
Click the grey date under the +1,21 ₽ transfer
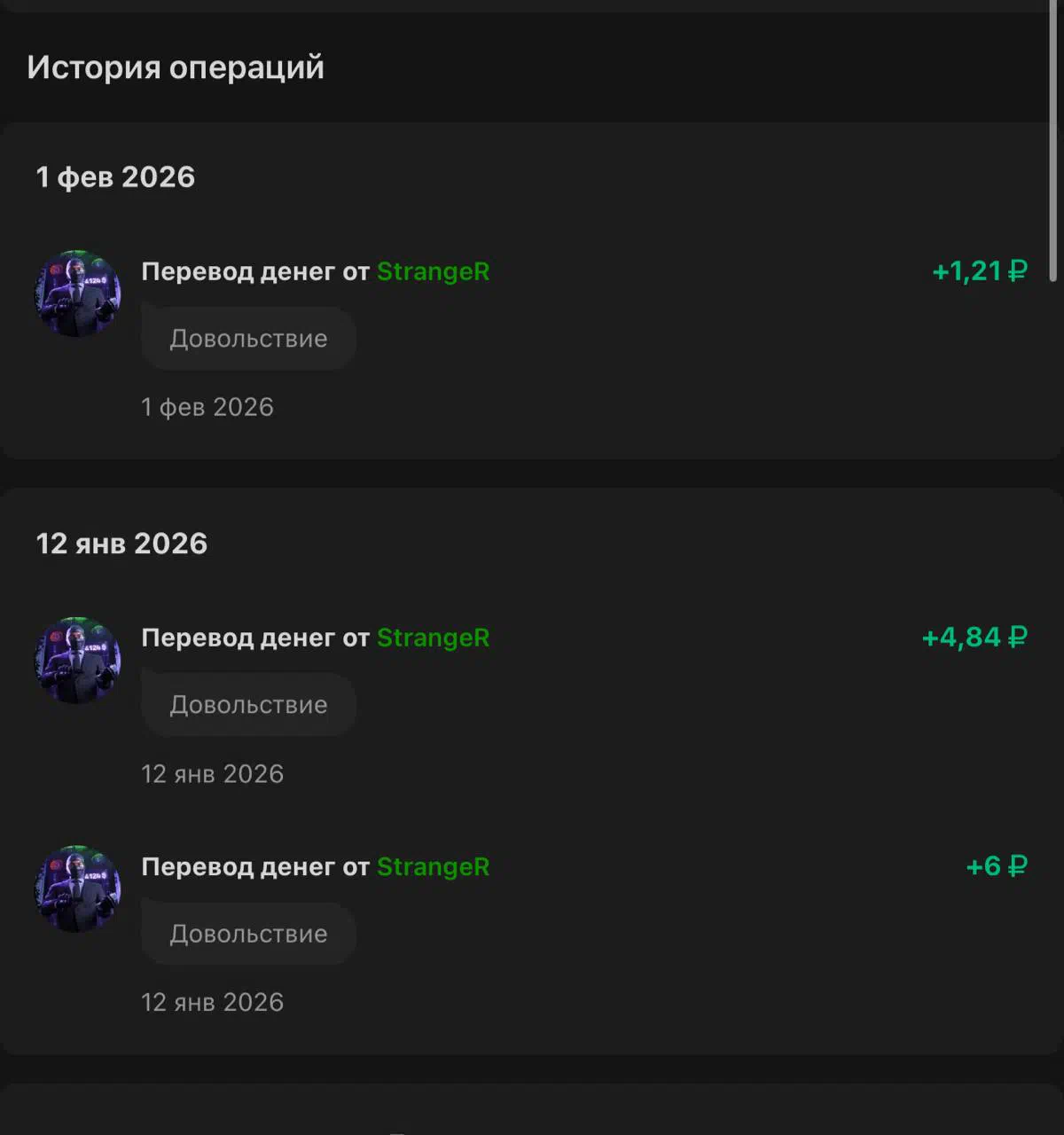(x=207, y=407)
